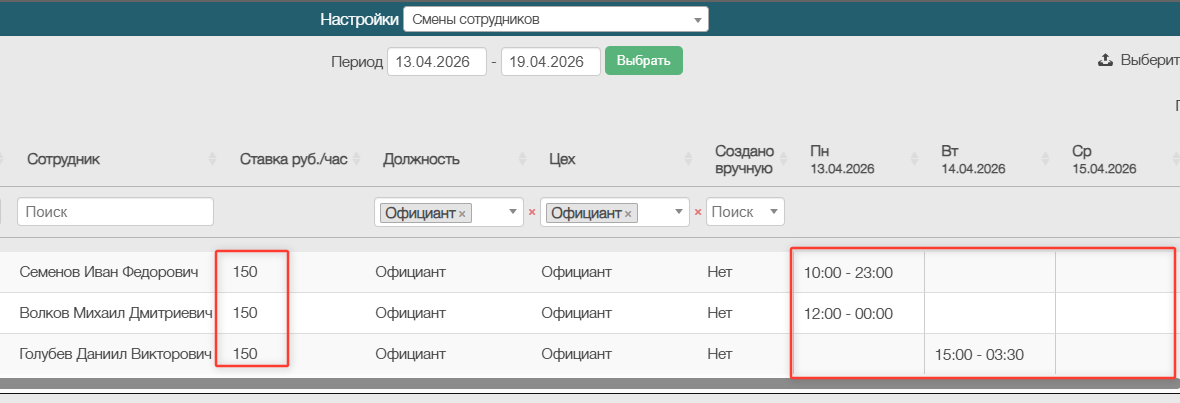This screenshot has height=403, width=1180.
Task: Click the horizontal scrollbar below the table
Action: (590, 383)
